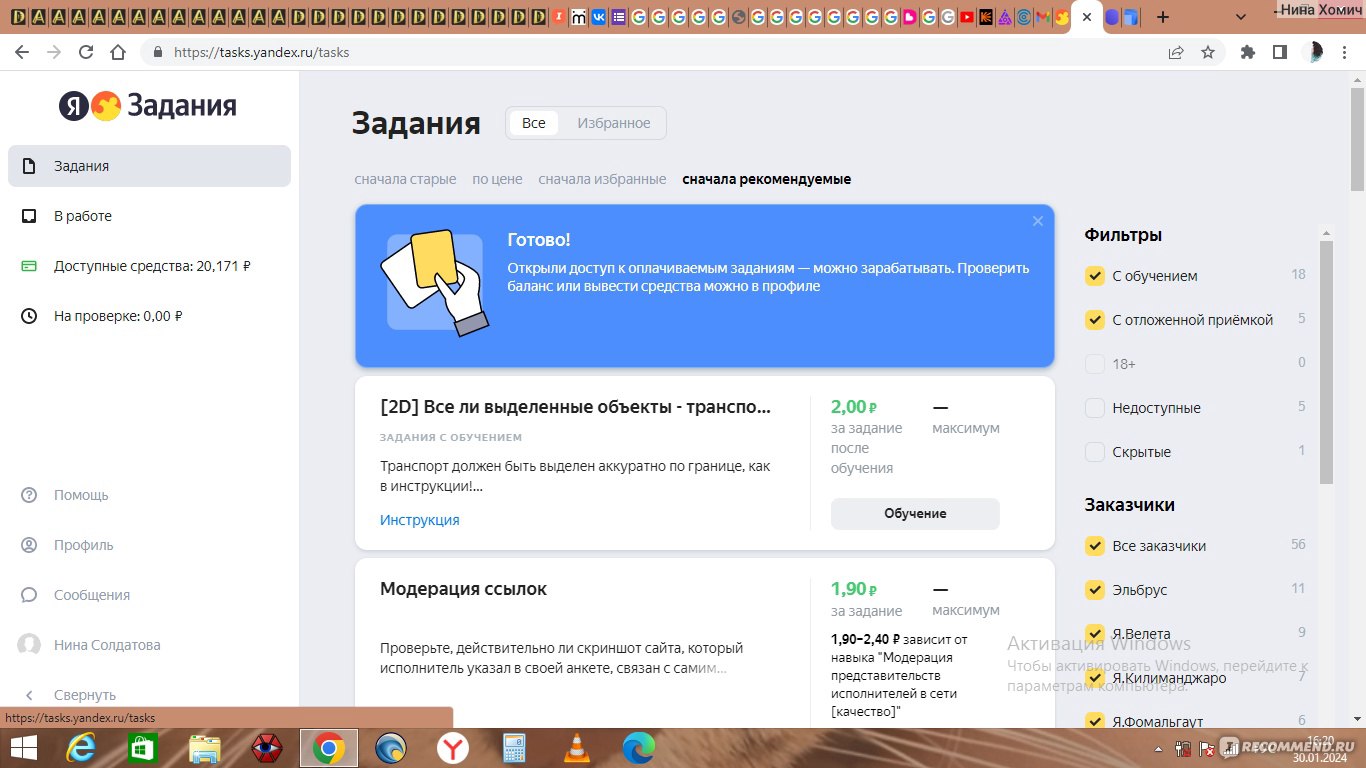Image resolution: width=1366 pixels, height=768 pixels.
Task: Sort tasks by сначала старые
Action: point(405,179)
